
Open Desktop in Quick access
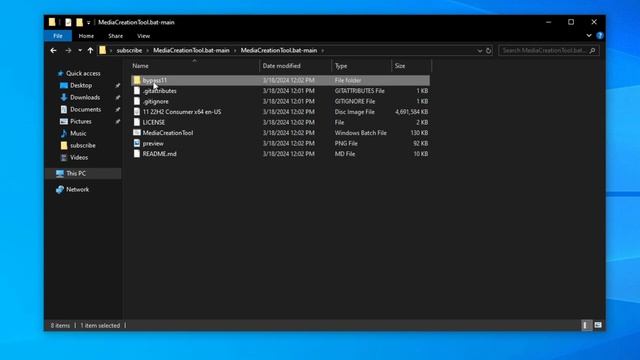81,85
